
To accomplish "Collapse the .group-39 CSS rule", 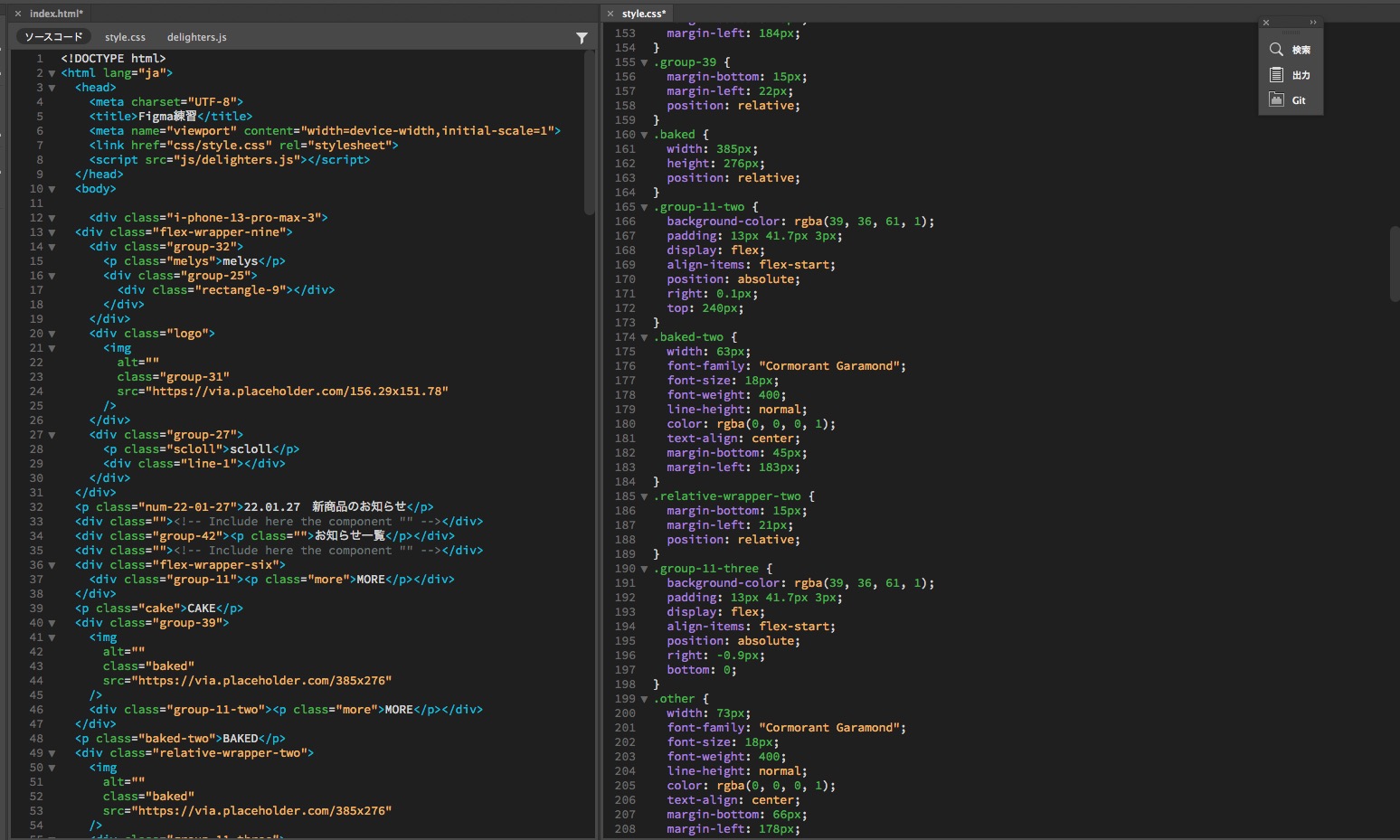I will pos(644,62).
